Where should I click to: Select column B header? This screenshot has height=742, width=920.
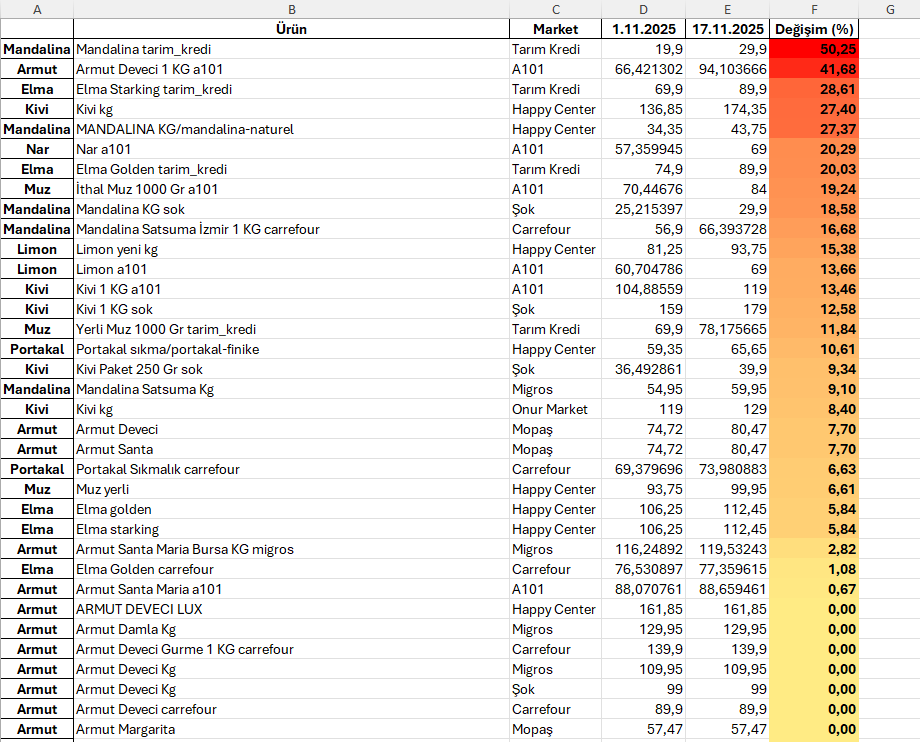click(292, 9)
